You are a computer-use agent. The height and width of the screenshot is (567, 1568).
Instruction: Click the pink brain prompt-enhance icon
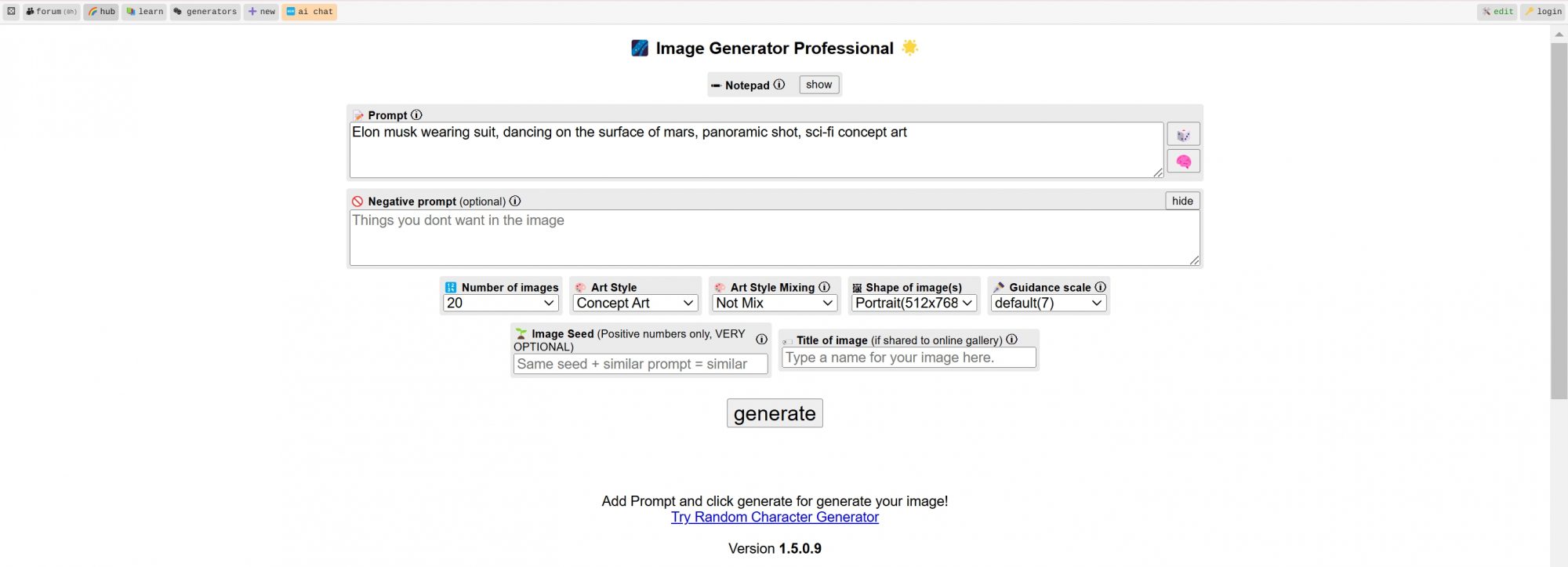pyautogui.click(x=1183, y=162)
